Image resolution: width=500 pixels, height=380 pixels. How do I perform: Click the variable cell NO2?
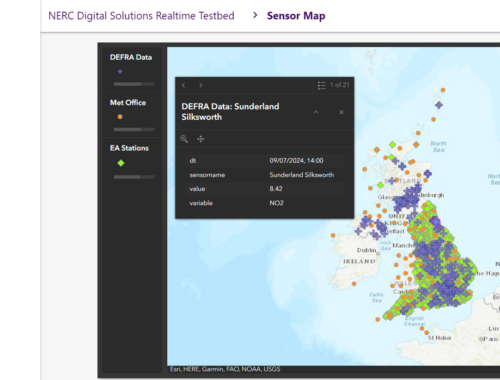tap(277, 203)
